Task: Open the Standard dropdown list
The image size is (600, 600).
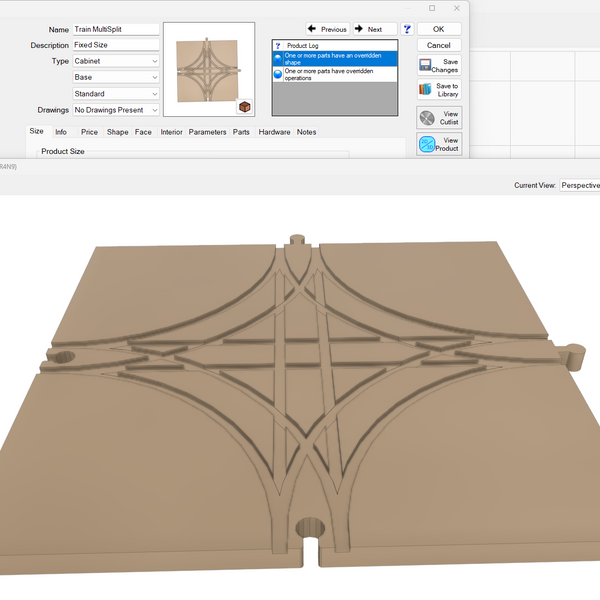Action: pos(115,94)
